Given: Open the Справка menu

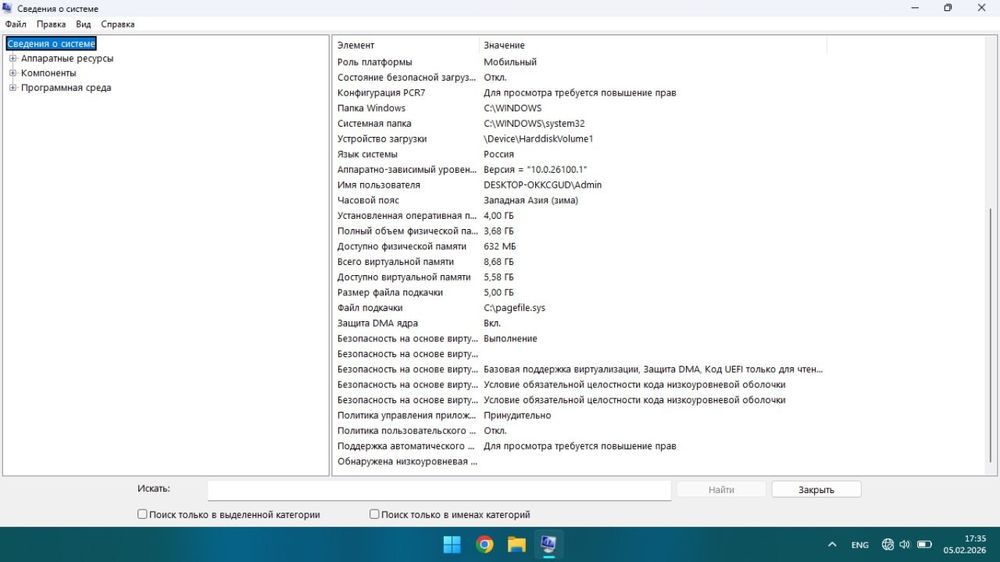Looking at the screenshot, I should pos(118,24).
